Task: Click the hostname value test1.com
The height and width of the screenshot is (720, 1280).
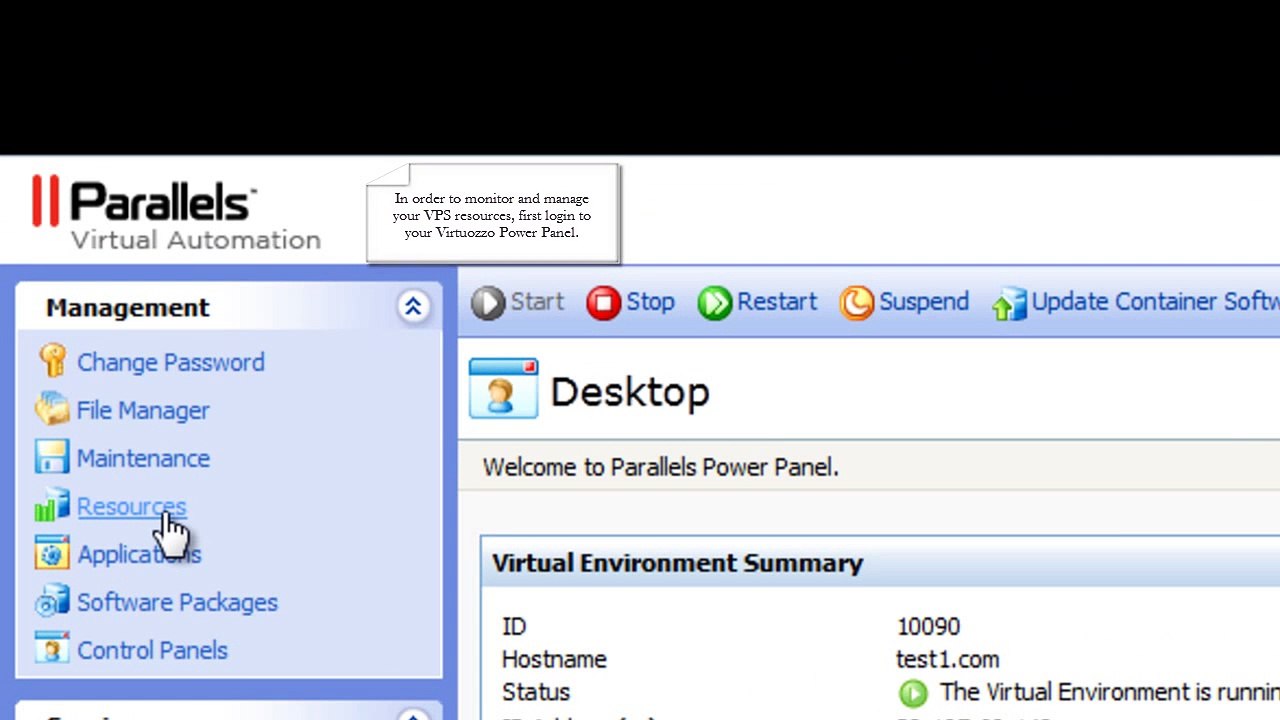Action: (947, 659)
